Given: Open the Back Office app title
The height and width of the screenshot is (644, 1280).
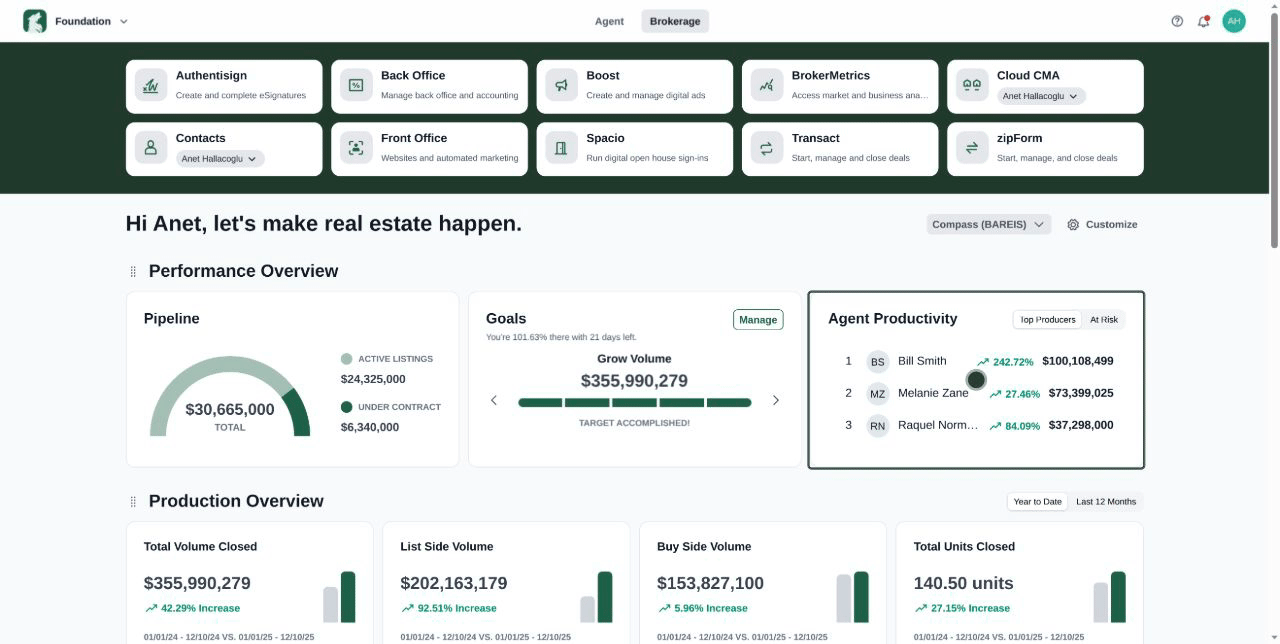Looking at the screenshot, I should [413, 75].
